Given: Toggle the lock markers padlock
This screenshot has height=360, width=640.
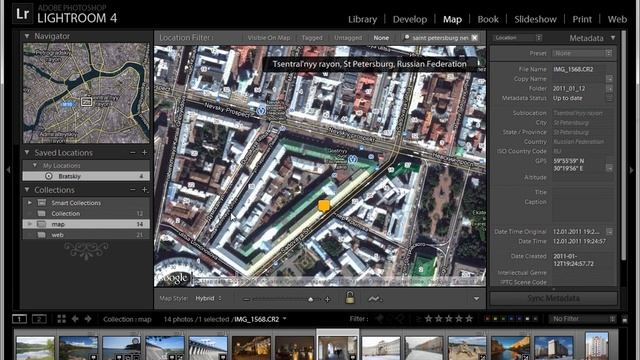Looking at the screenshot, I should point(350,298).
